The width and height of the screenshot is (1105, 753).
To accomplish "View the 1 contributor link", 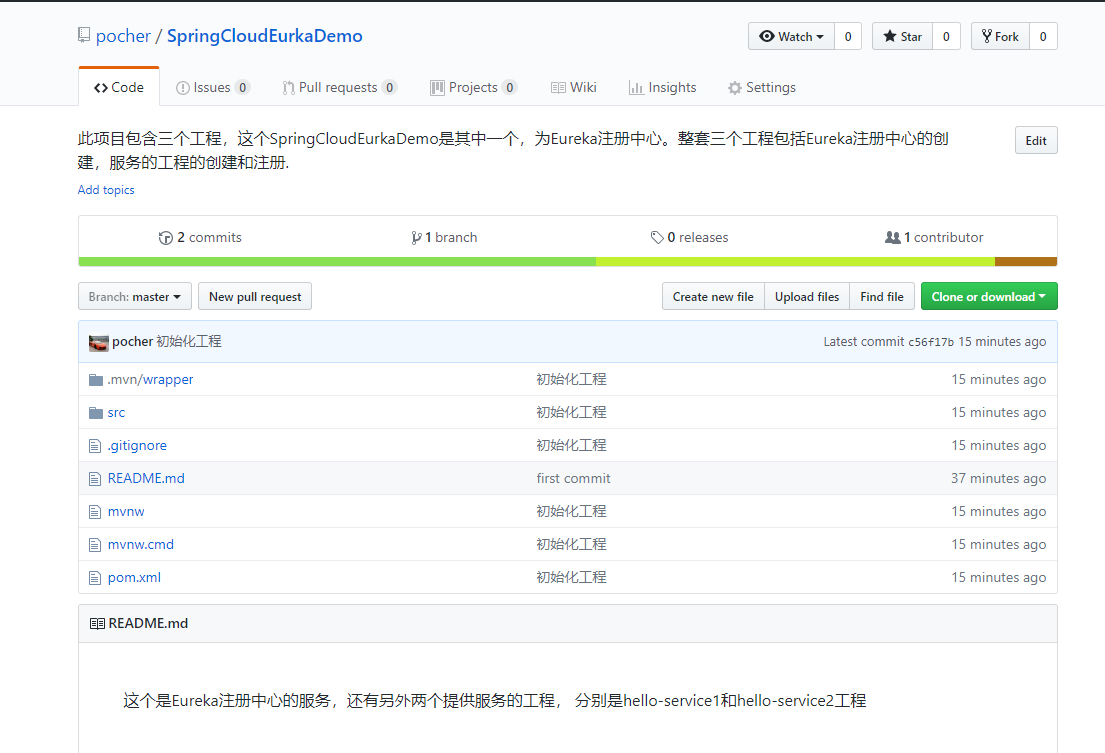I will tap(934, 237).
